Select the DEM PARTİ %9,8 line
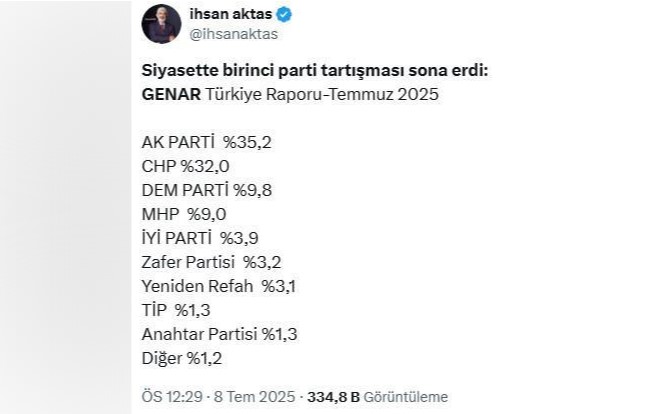The height and width of the screenshot is (414, 661). [207, 190]
